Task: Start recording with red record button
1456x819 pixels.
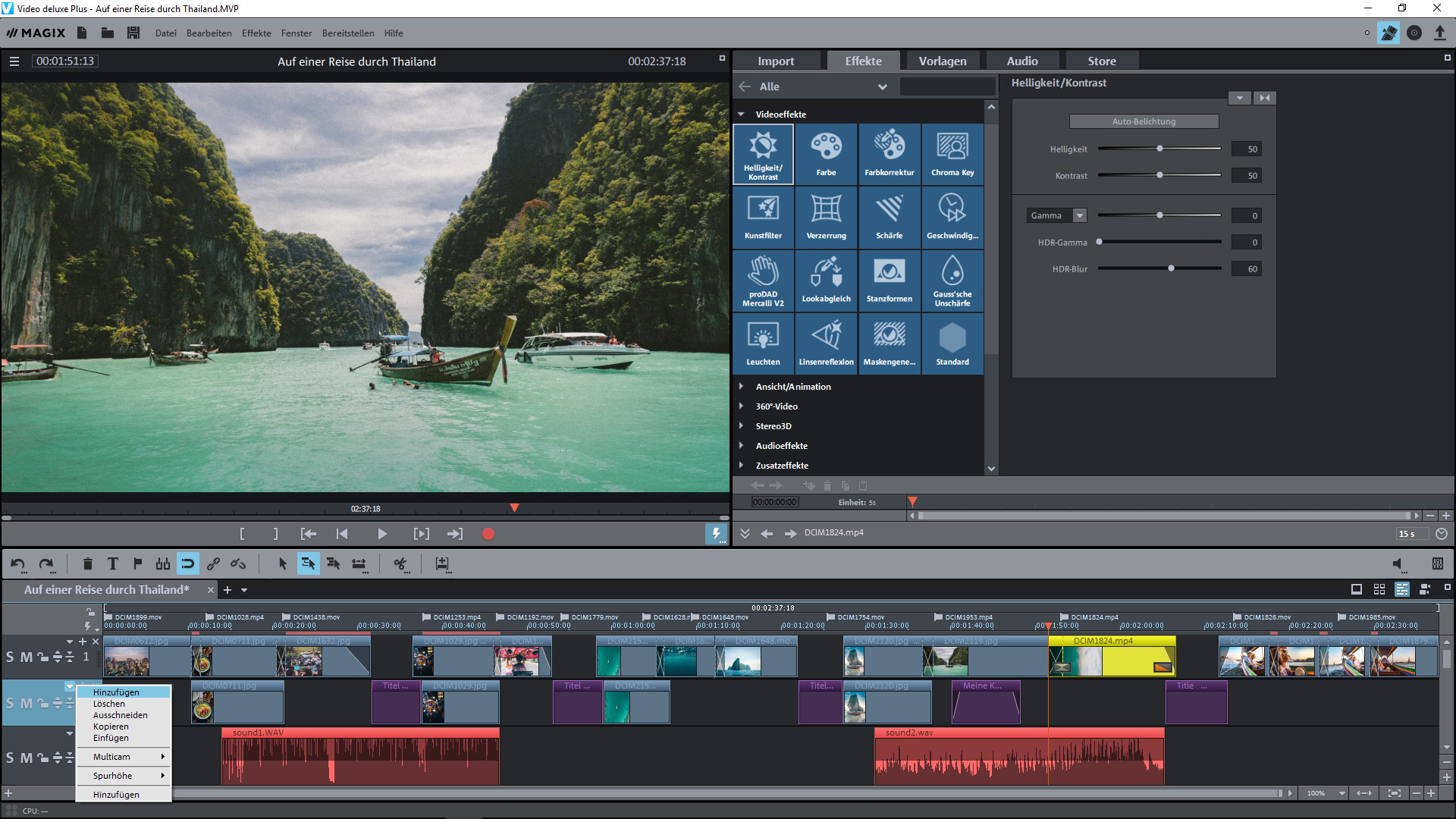Action: coord(488,534)
